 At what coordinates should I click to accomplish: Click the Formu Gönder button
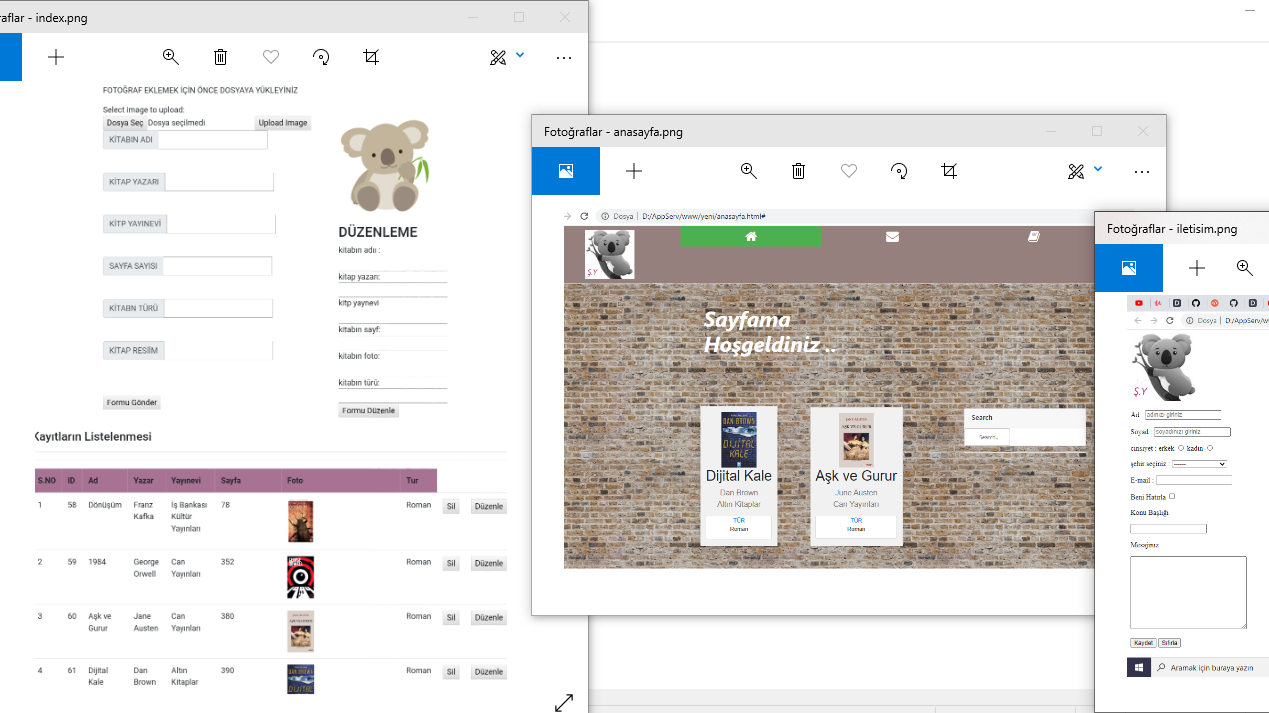pos(132,403)
